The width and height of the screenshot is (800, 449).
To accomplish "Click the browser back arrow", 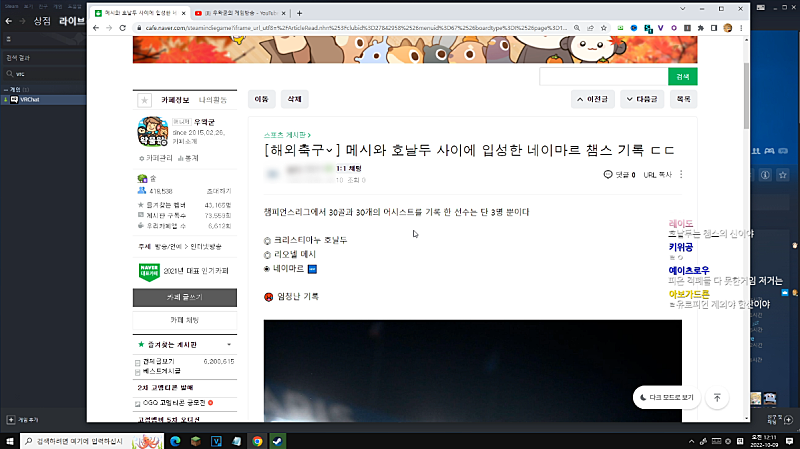I will click(x=96, y=28).
